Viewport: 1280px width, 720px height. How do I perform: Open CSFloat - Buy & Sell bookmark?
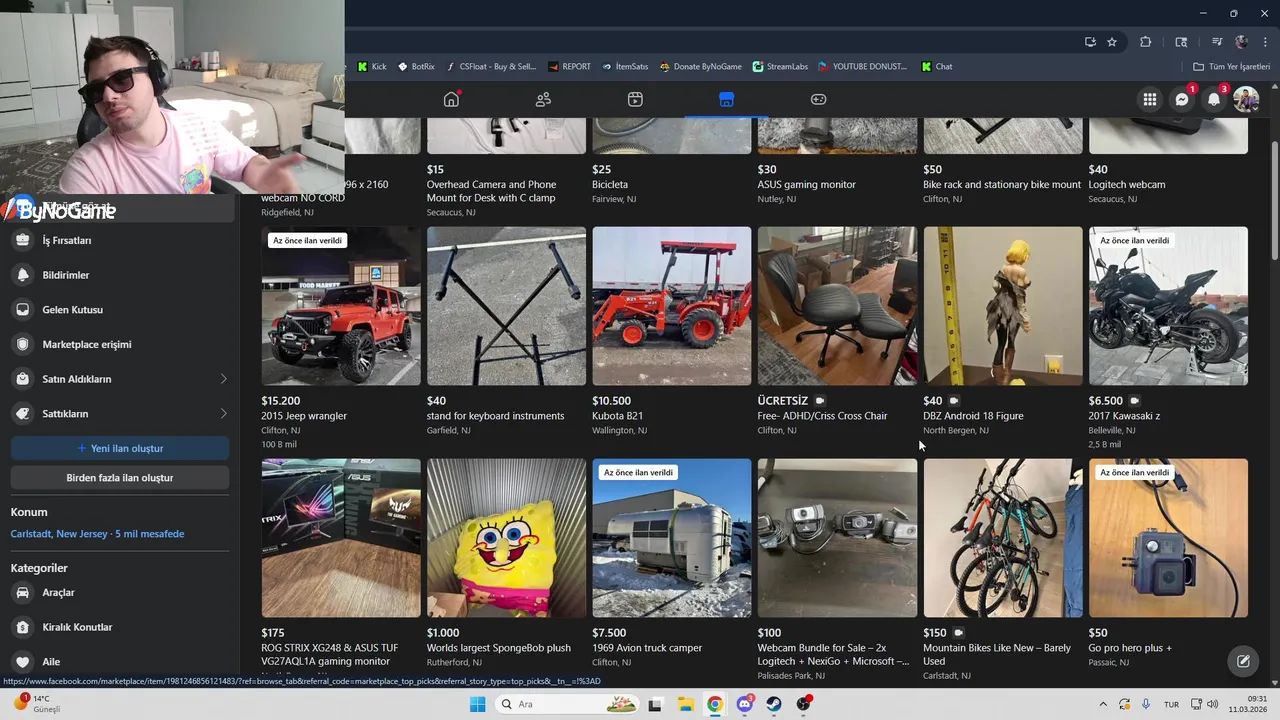point(490,67)
